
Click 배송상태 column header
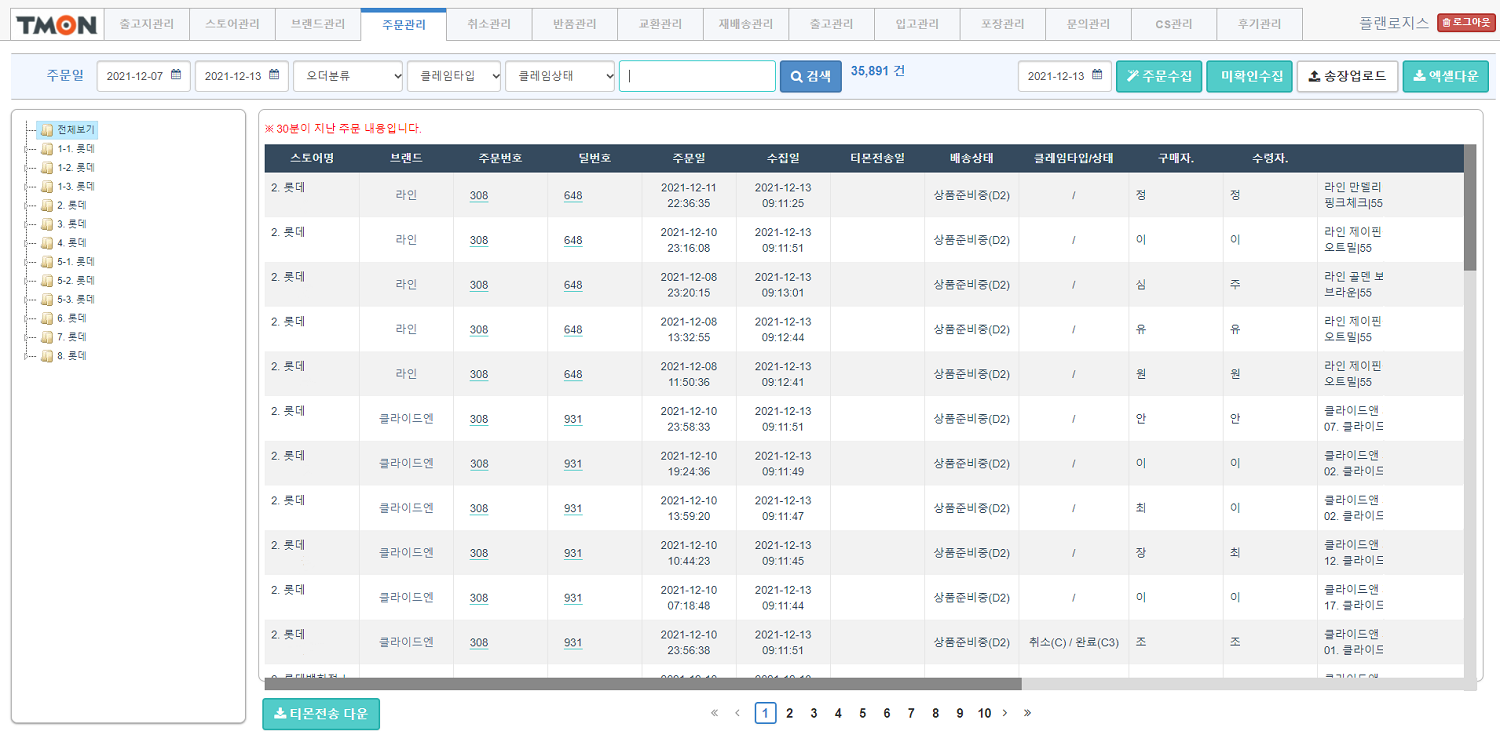971,158
